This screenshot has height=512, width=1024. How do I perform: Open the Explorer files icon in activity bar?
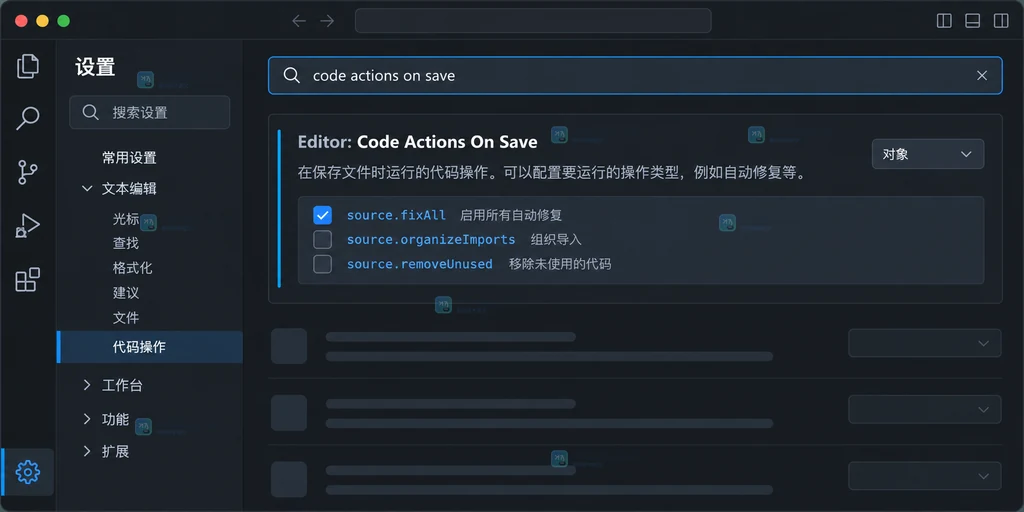[x=27, y=66]
